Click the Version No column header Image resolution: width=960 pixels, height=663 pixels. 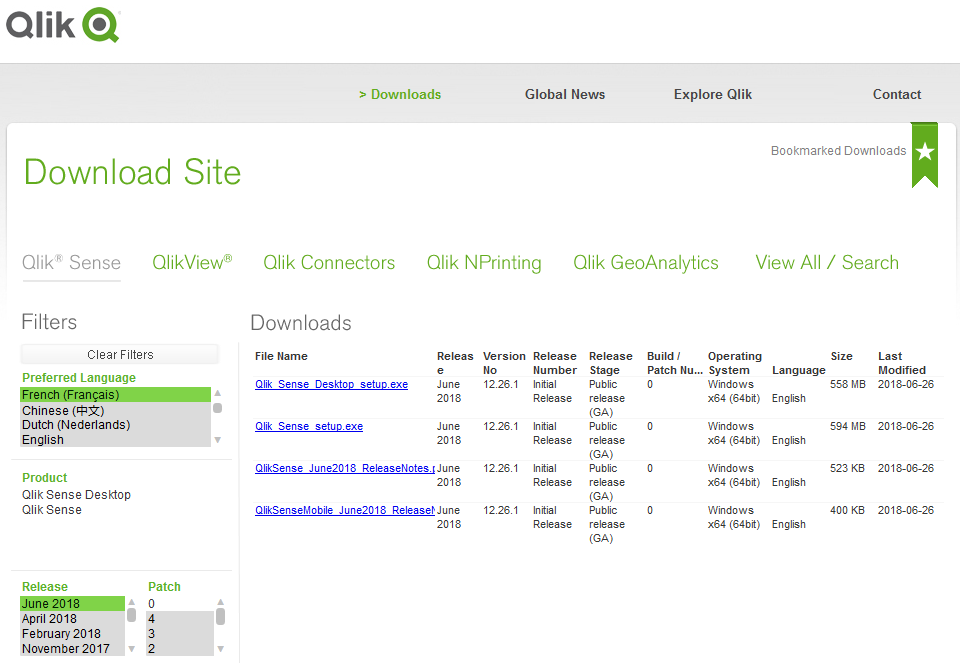(x=504, y=363)
